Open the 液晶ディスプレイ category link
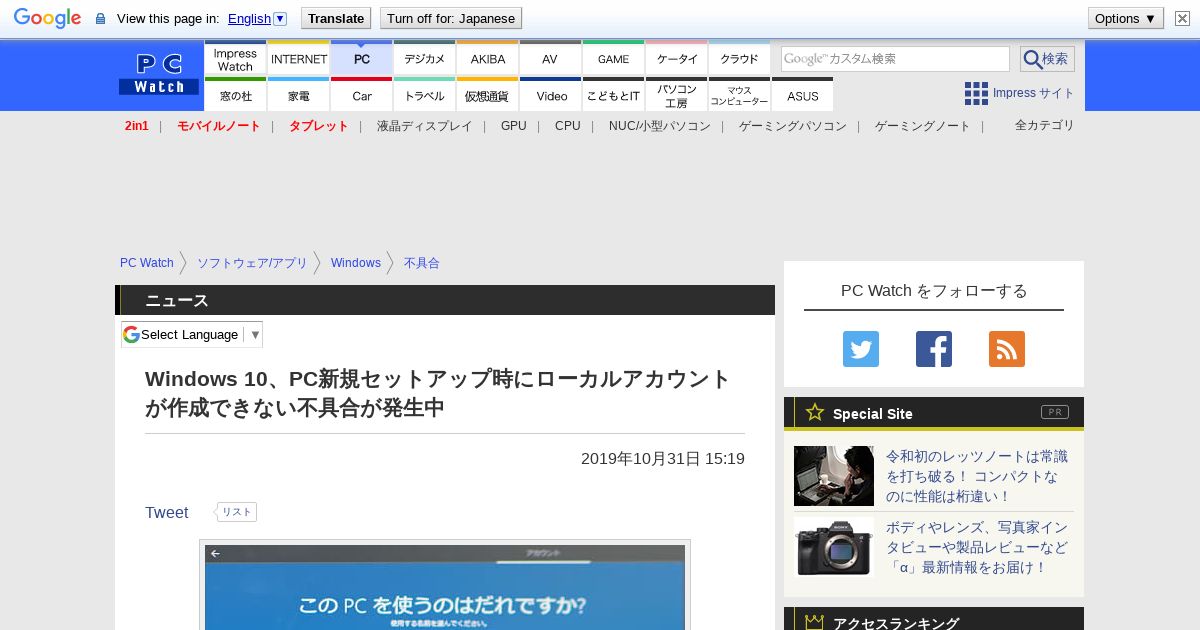Image resolution: width=1200 pixels, height=630 pixels. [424, 126]
